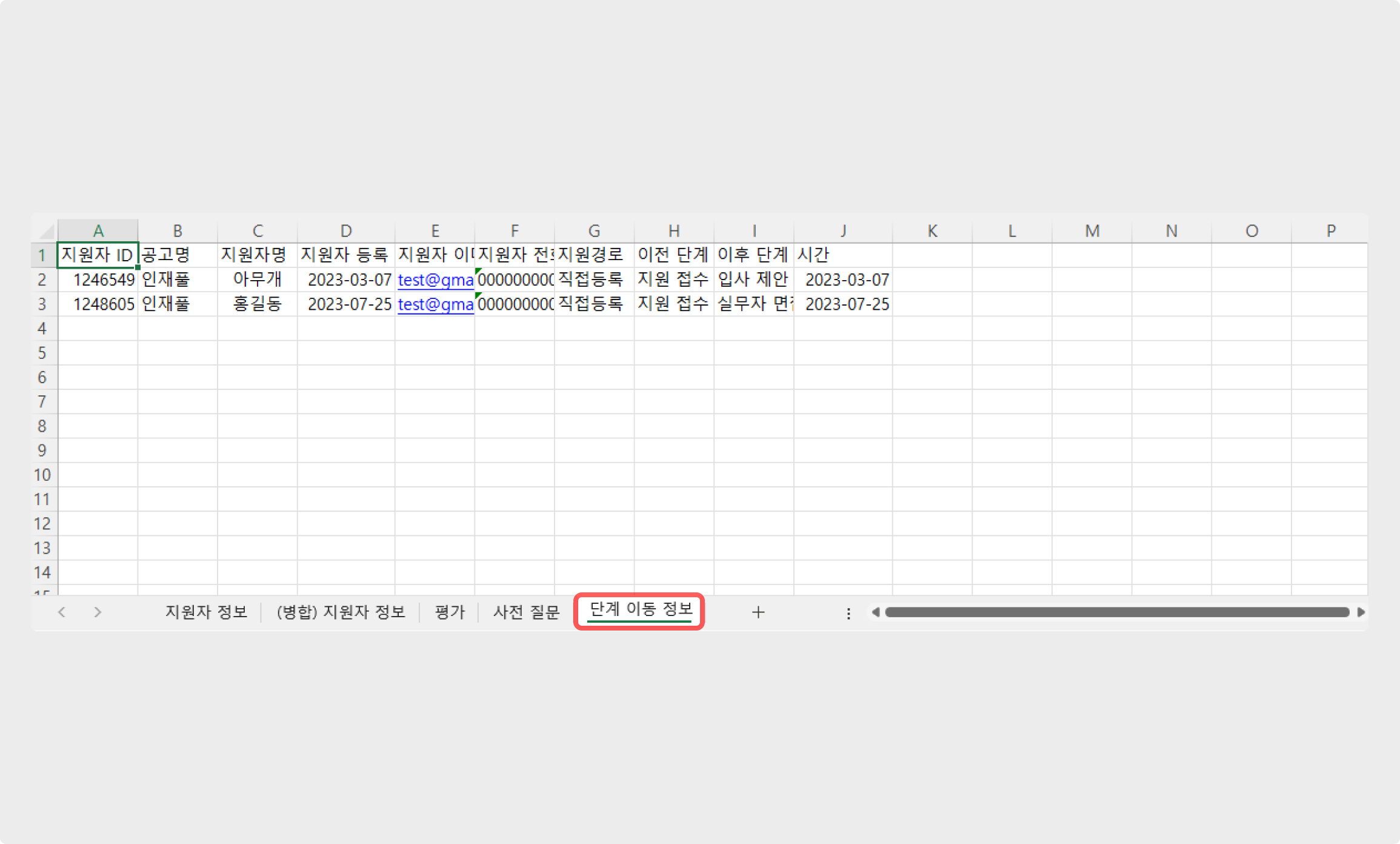
Task: Click the scroll right arrow of horizontal scrollbar
Action: [1361, 612]
